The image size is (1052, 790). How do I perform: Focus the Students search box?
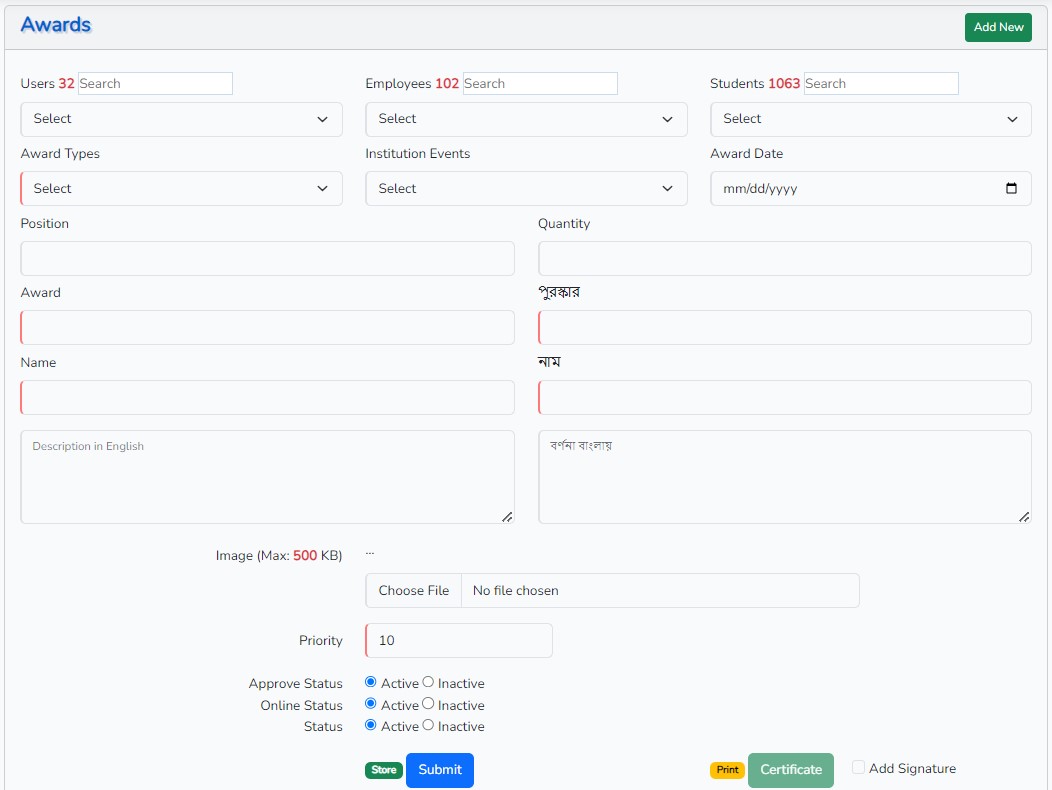(x=880, y=84)
